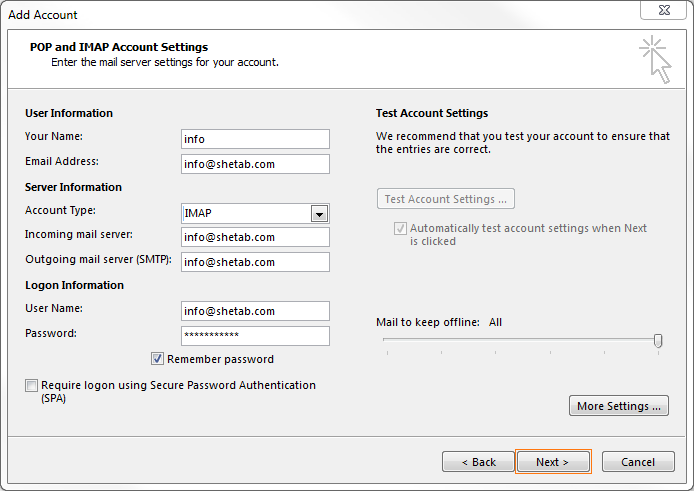The width and height of the screenshot is (694, 491).
Task: Enable the Remember password checkbox
Action: [x=158, y=359]
